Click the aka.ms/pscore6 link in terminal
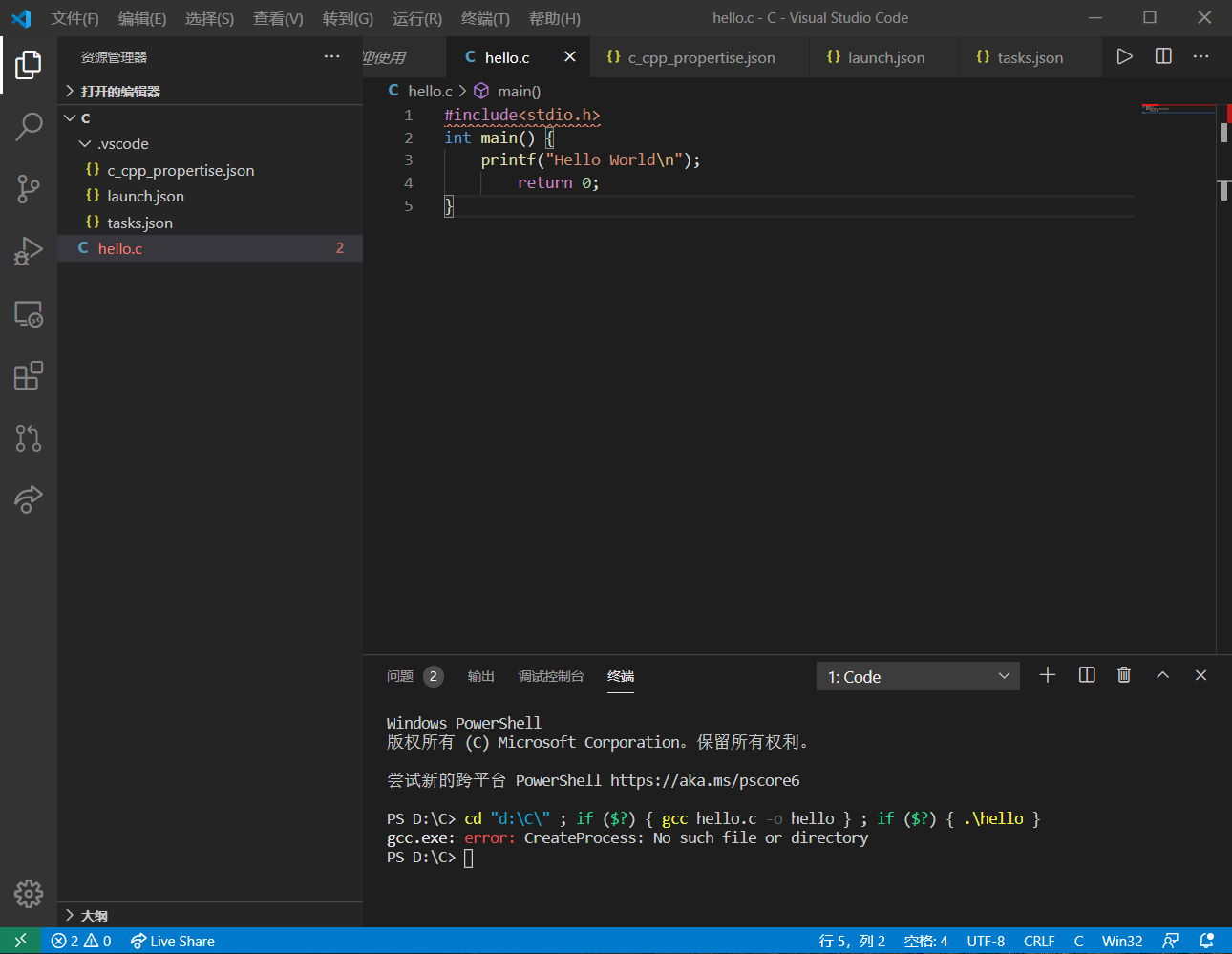This screenshot has width=1232, height=954. point(705,780)
